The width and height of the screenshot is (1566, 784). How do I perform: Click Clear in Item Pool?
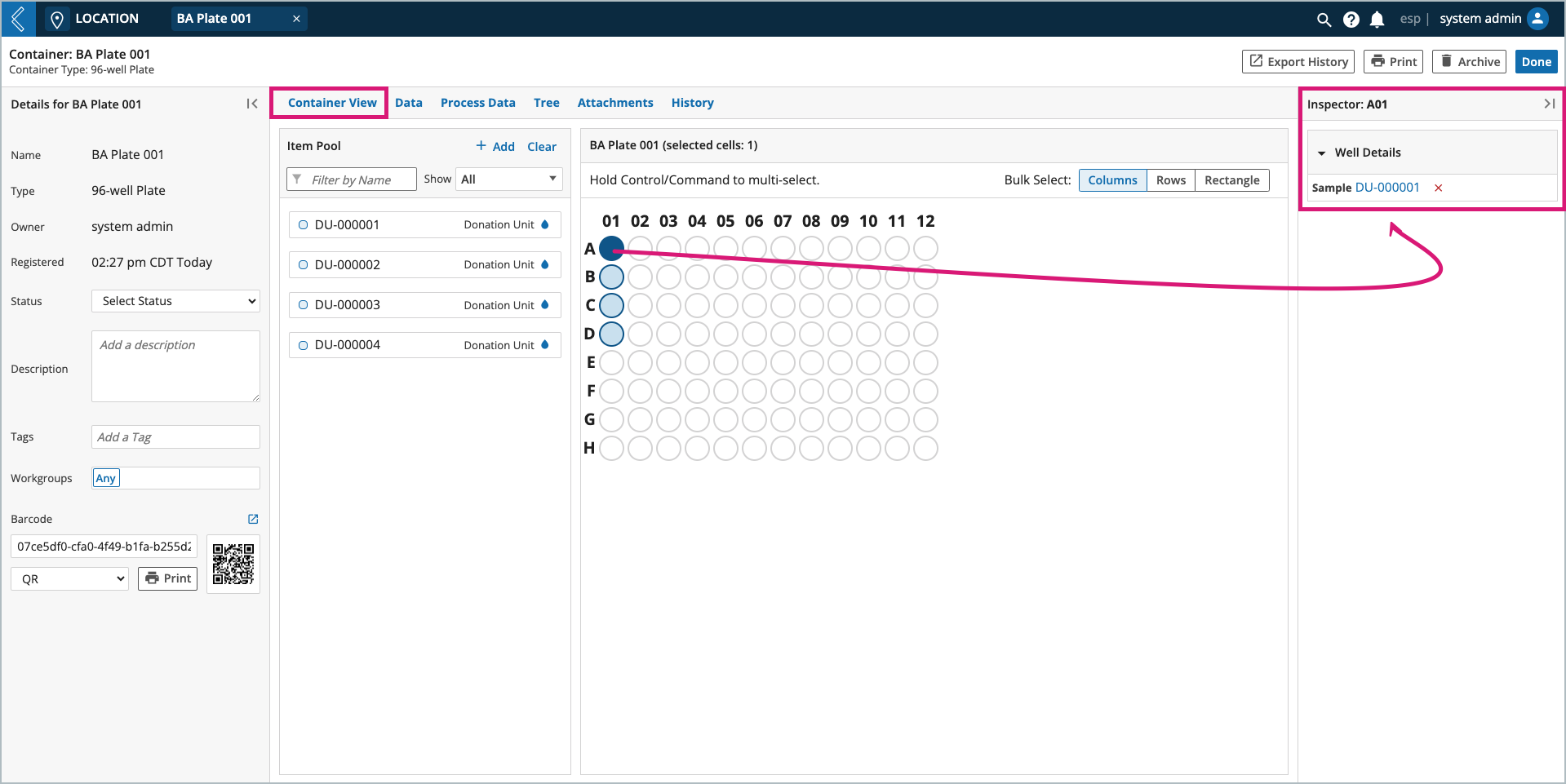coord(542,146)
